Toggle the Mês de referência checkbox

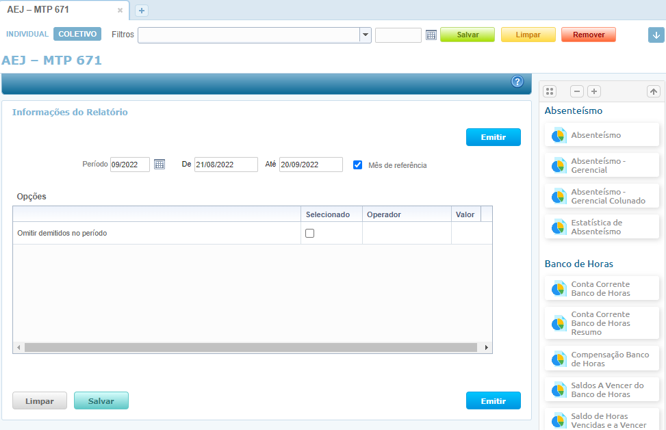(x=358, y=165)
